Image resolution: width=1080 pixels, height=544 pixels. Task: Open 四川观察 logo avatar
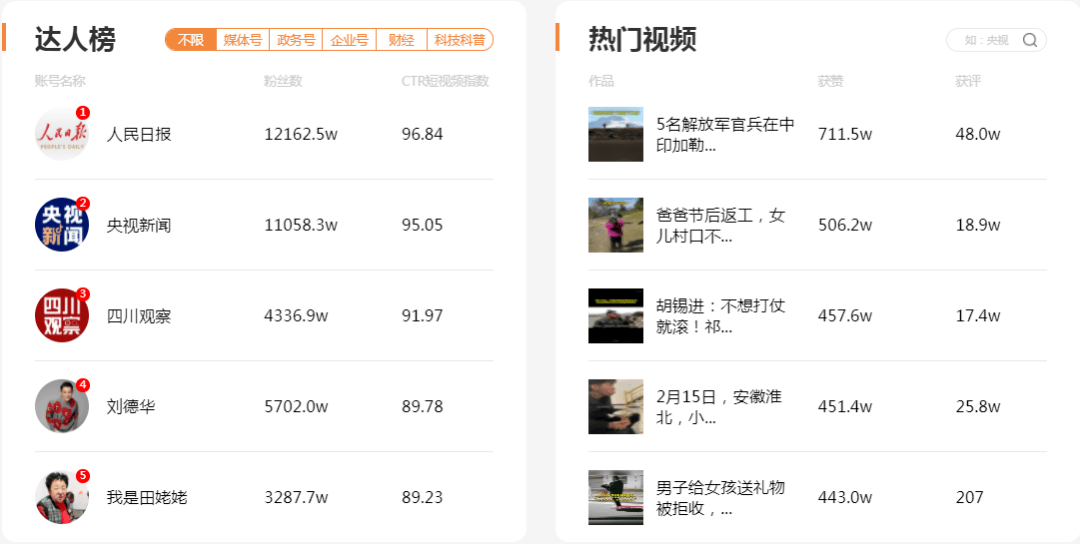[x=62, y=315]
